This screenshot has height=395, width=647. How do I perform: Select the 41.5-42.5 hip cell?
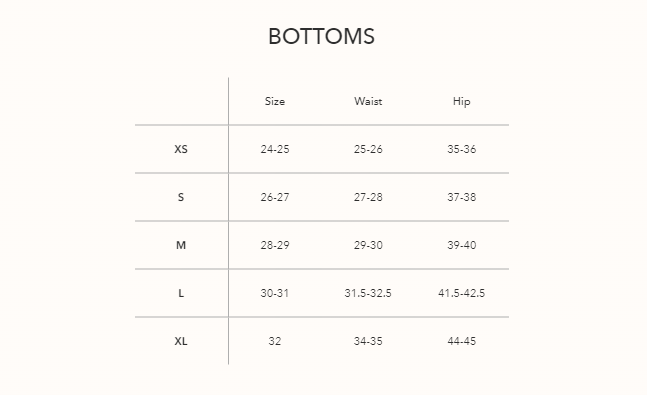point(461,293)
